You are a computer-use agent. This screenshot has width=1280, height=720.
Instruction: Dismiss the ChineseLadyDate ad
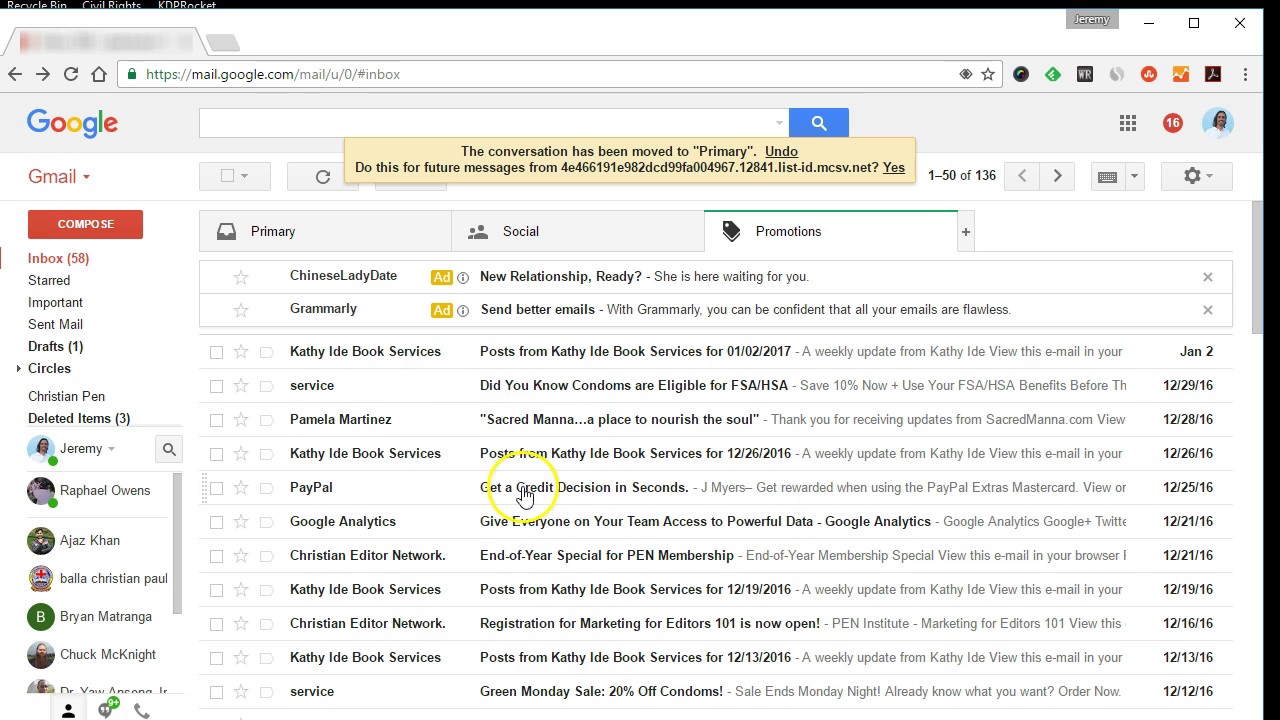coord(1207,277)
